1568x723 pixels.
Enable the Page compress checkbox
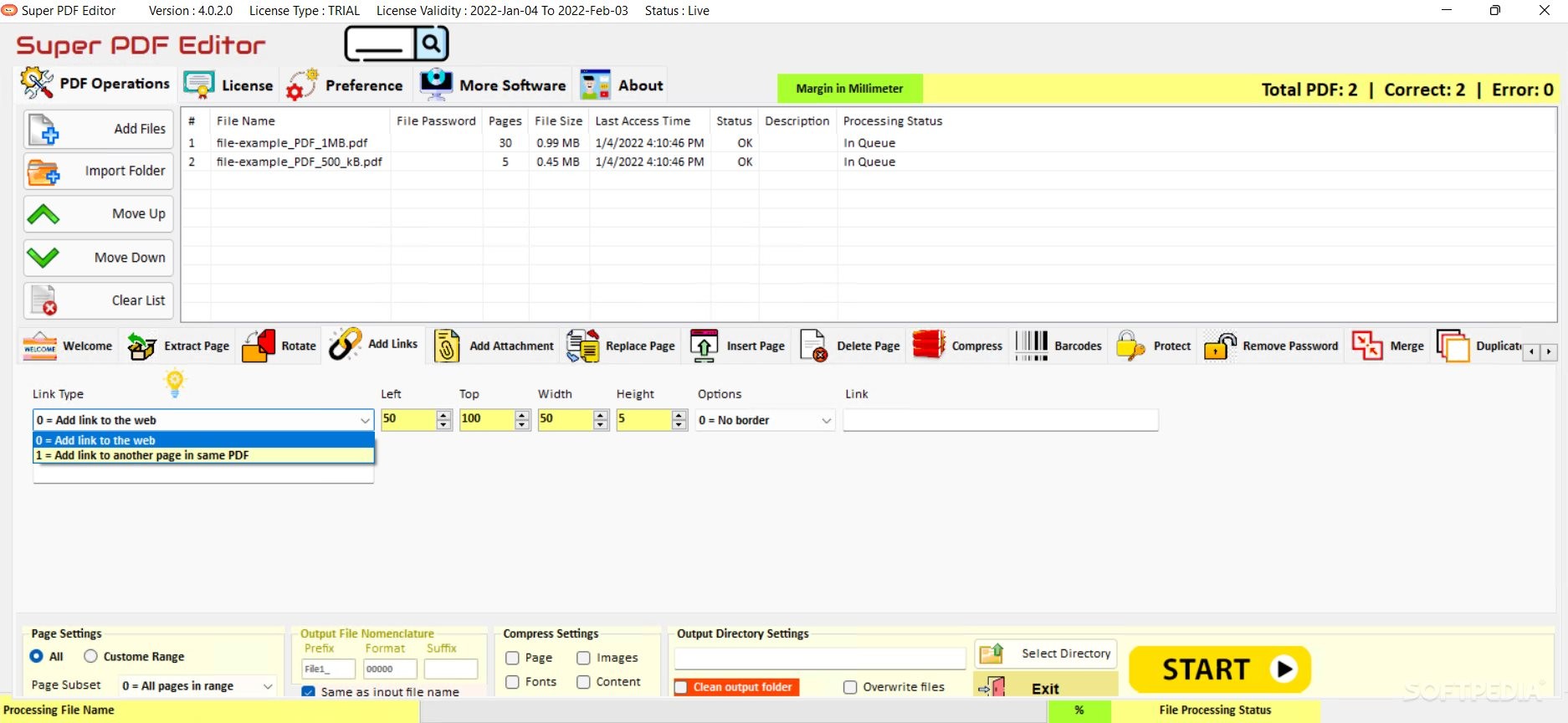tap(512, 658)
